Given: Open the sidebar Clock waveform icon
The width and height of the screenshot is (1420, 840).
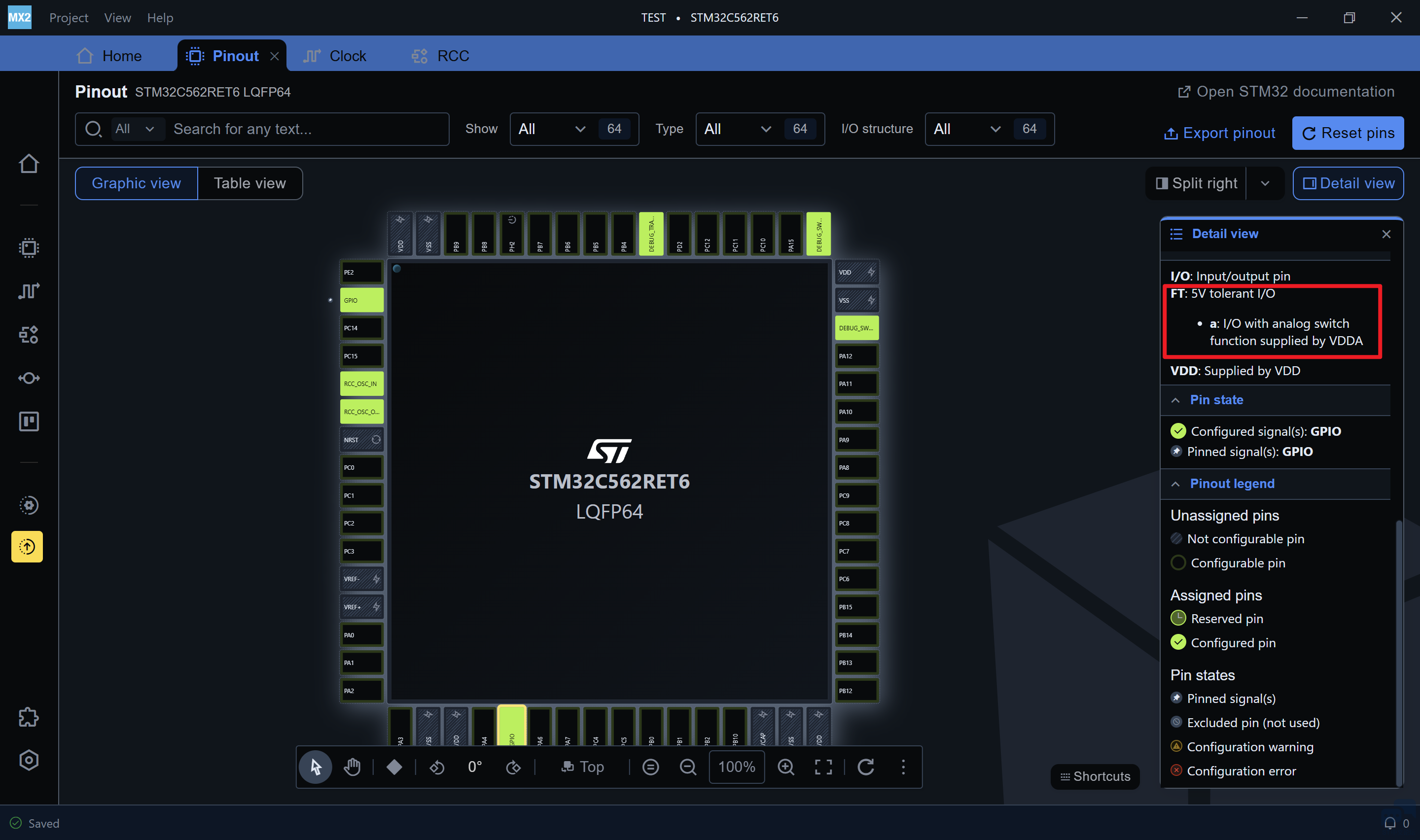Looking at the screenshot, I should [28, 291].
